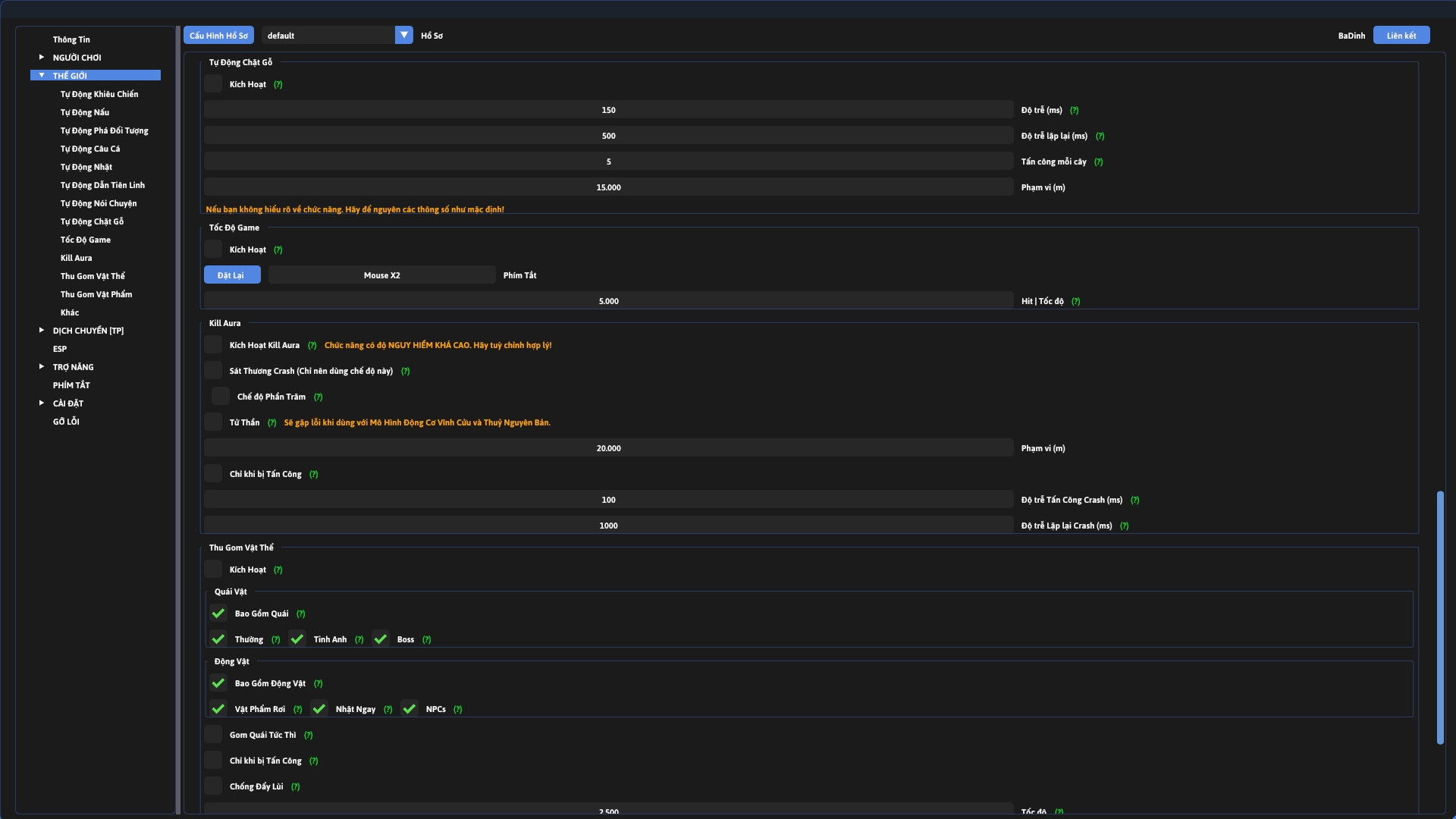Click help icon beside Độ trễ Tấn Công Crash
Screen dimensions: 1456x819
click(x=1134, y=500)
